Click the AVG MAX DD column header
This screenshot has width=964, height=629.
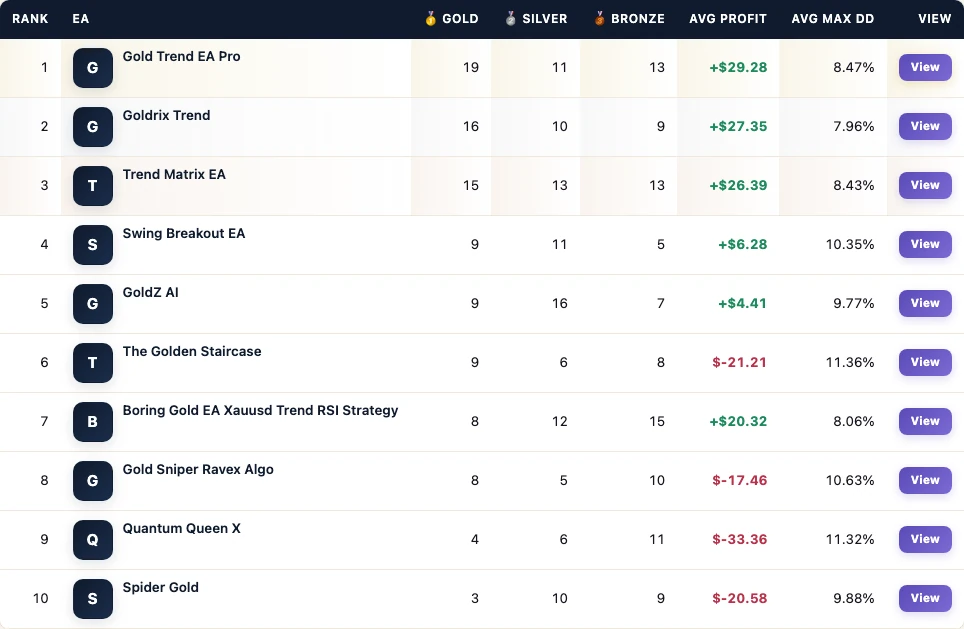tap(832, 19)
